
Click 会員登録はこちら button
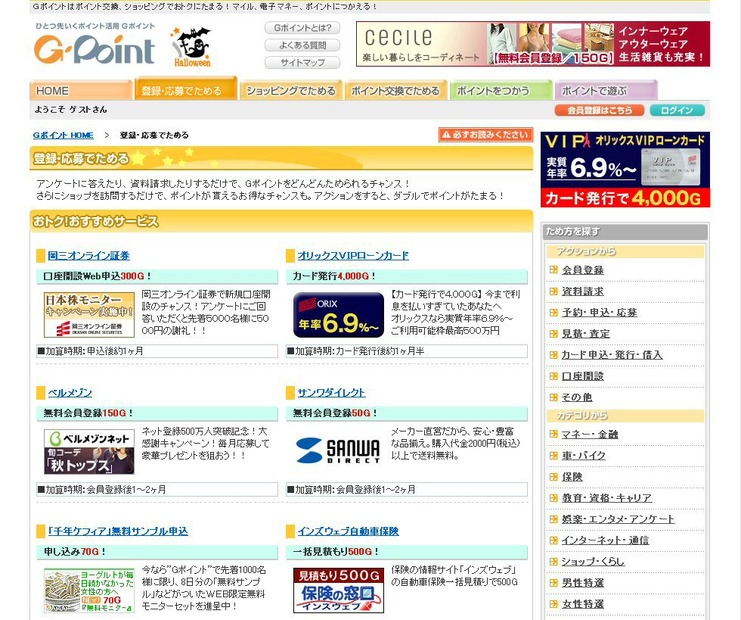(x=599, y=110)
